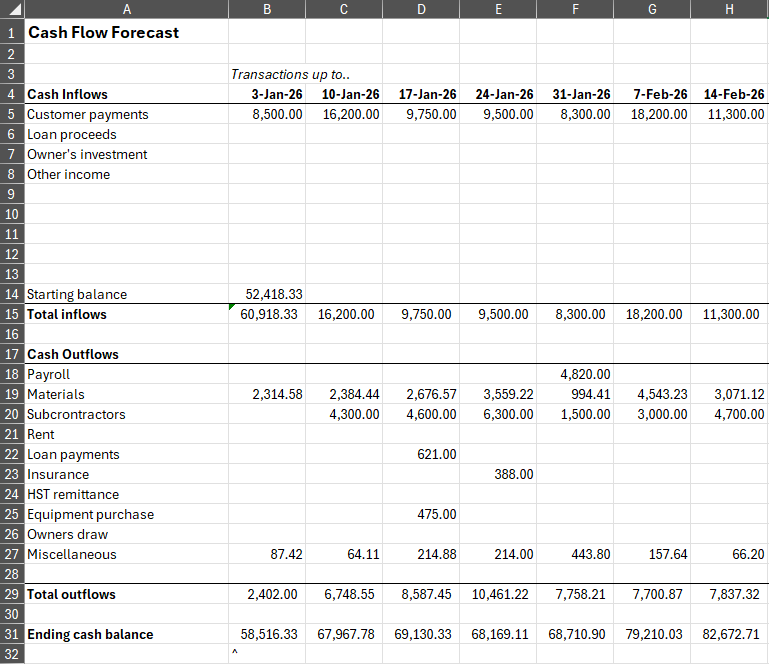Image resolution: width=769 pixels, height=664 pixels.
Task: Click the Total inflows cell 60,918.33
Action: click(x=267, y=314)
